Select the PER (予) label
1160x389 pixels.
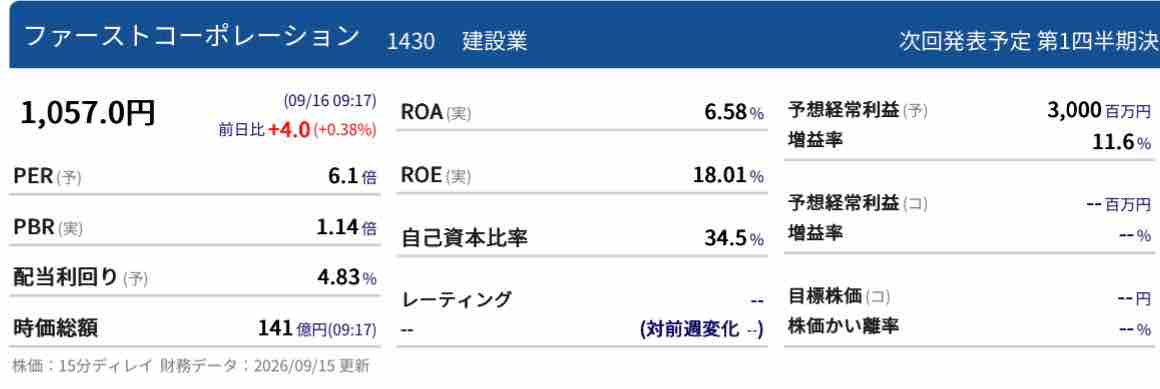click(x=47, y=177)
